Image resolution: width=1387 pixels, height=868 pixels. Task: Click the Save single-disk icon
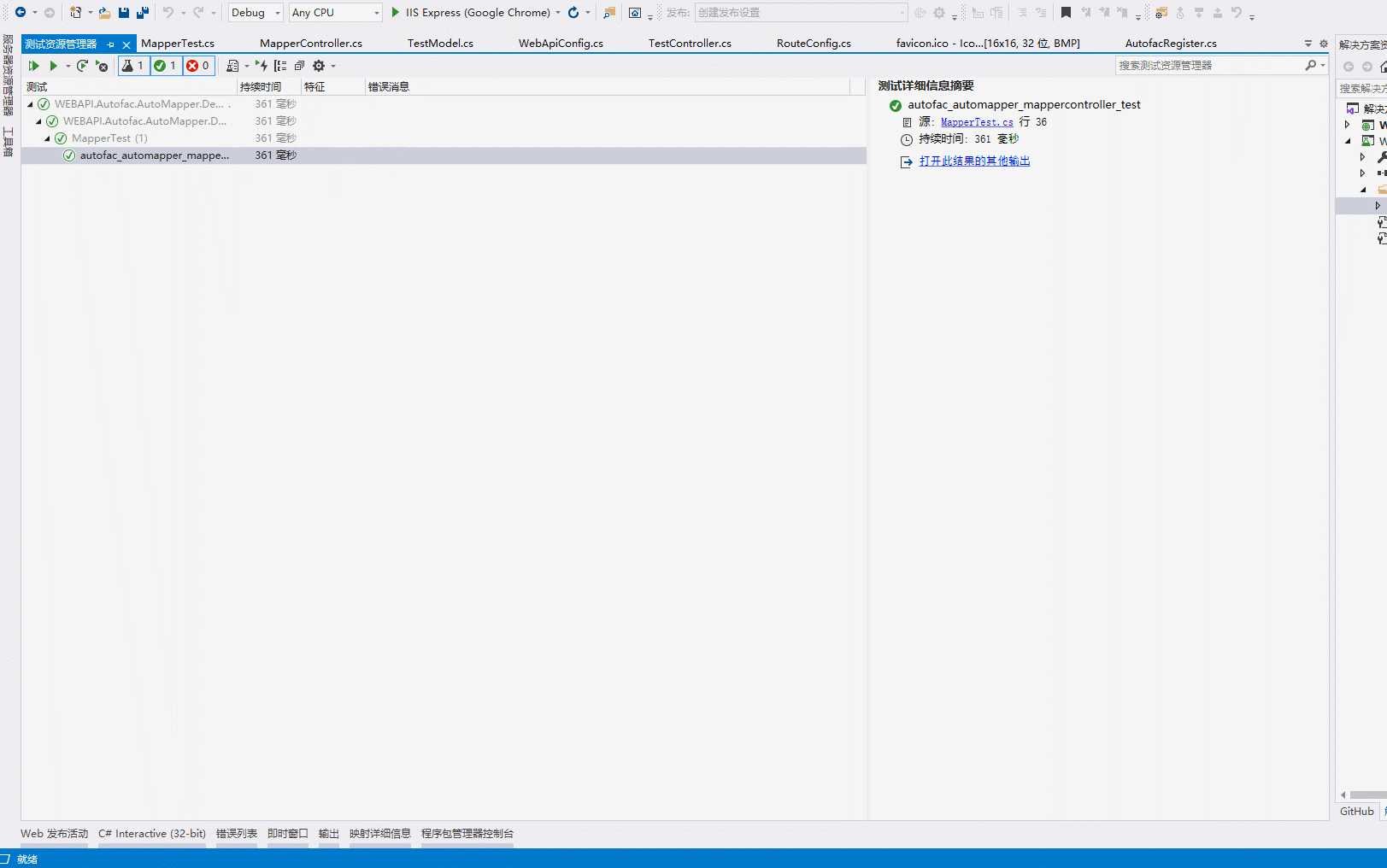tap(124, 13)
